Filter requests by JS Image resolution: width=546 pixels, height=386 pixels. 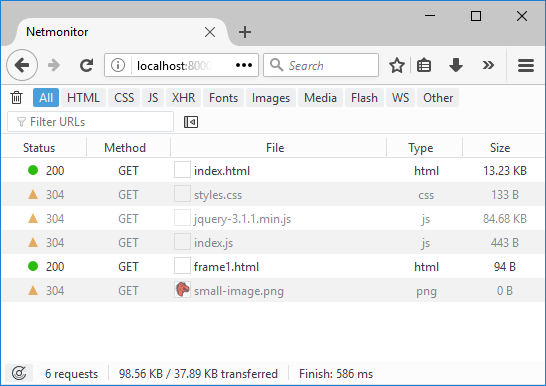click(153, 97)
